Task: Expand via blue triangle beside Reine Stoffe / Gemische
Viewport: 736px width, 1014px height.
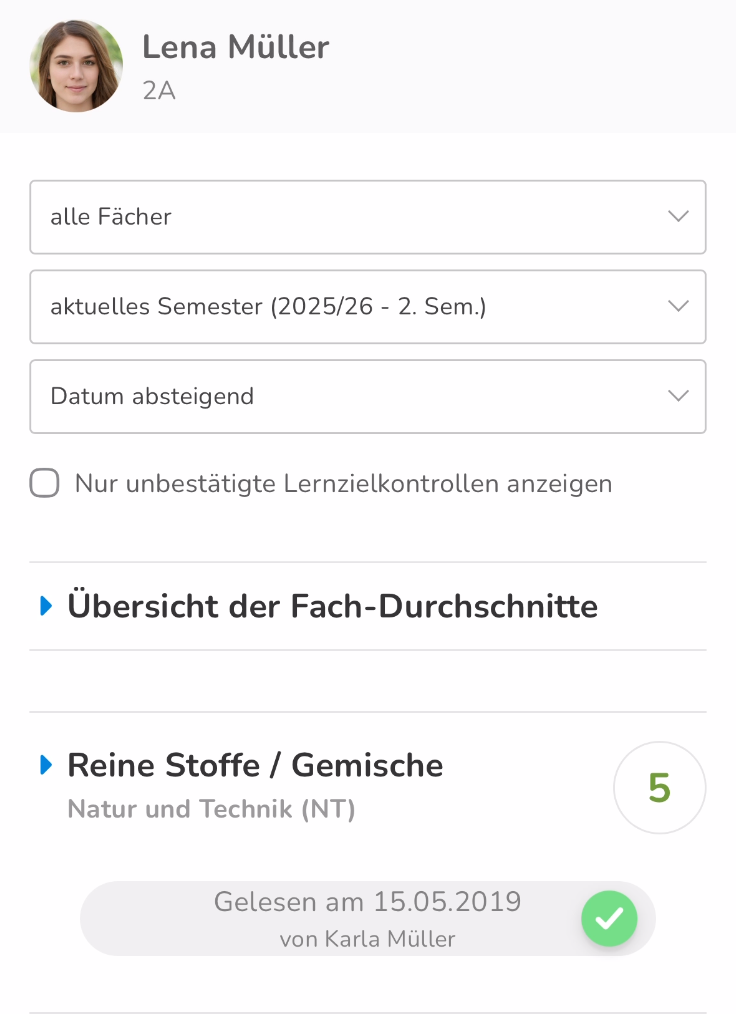Action: [46, 765]
